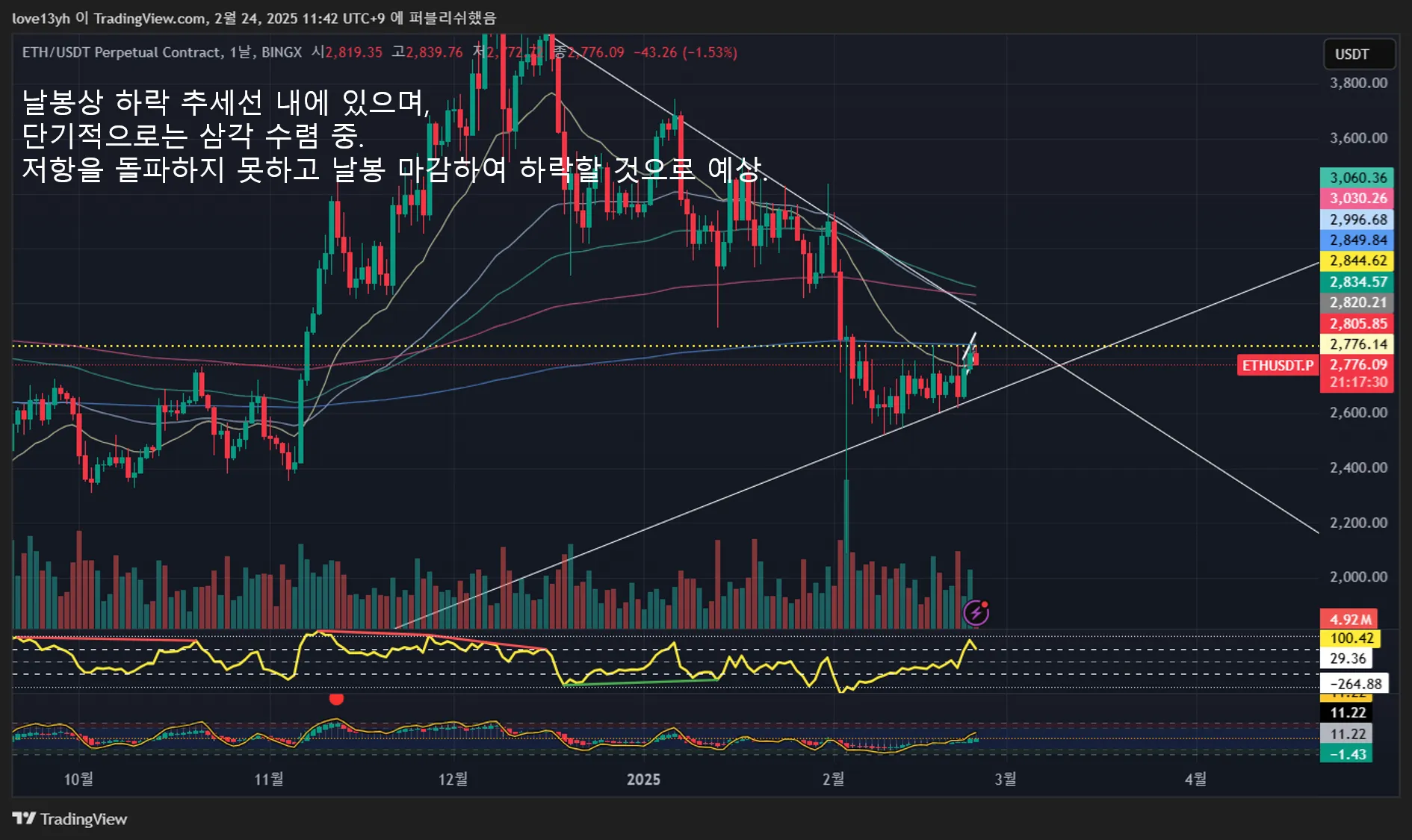This screenshot has height=840, width=1412.
Task: Click the publisher line starting love13yh
Action: click(x=254, y=18)
